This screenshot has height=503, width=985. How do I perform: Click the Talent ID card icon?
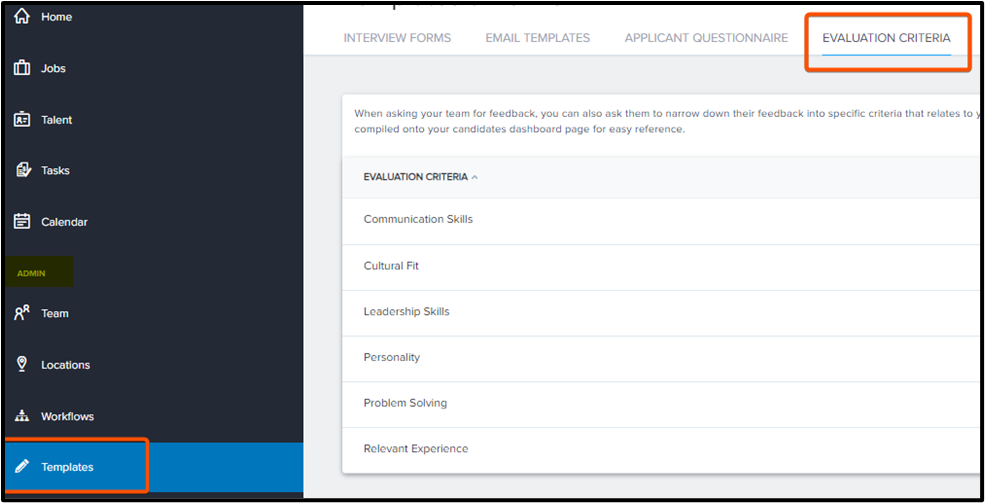point(22,119)
